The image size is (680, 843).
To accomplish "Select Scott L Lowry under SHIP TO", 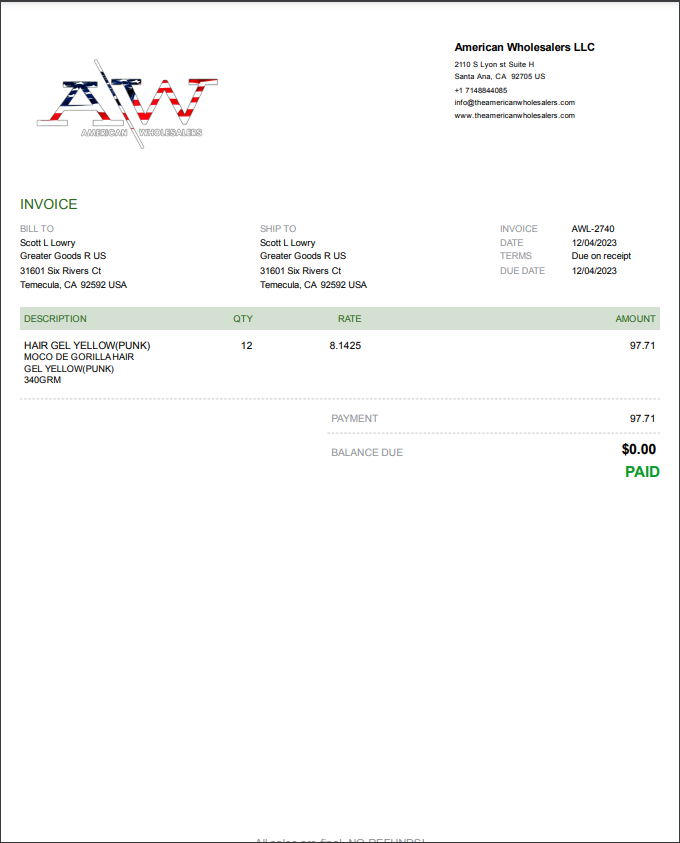I will click(288, 242).
